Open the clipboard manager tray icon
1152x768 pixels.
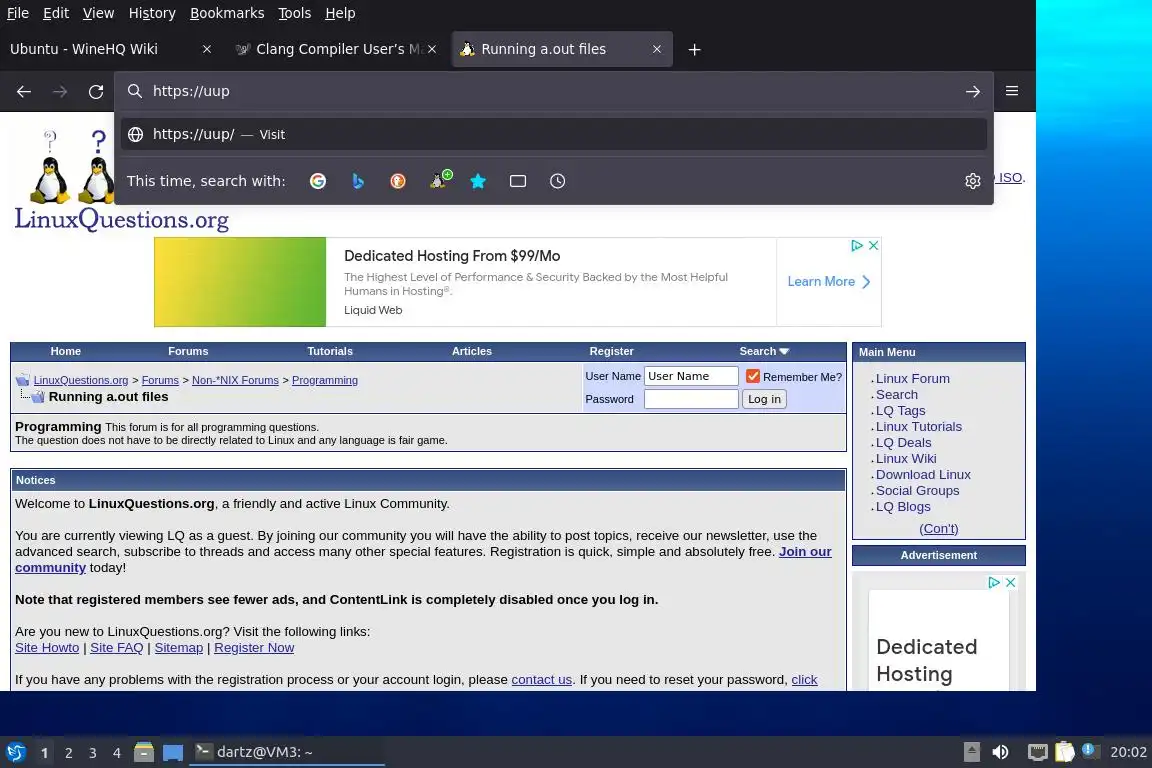pyautogui.click(x=1065, y=752)
